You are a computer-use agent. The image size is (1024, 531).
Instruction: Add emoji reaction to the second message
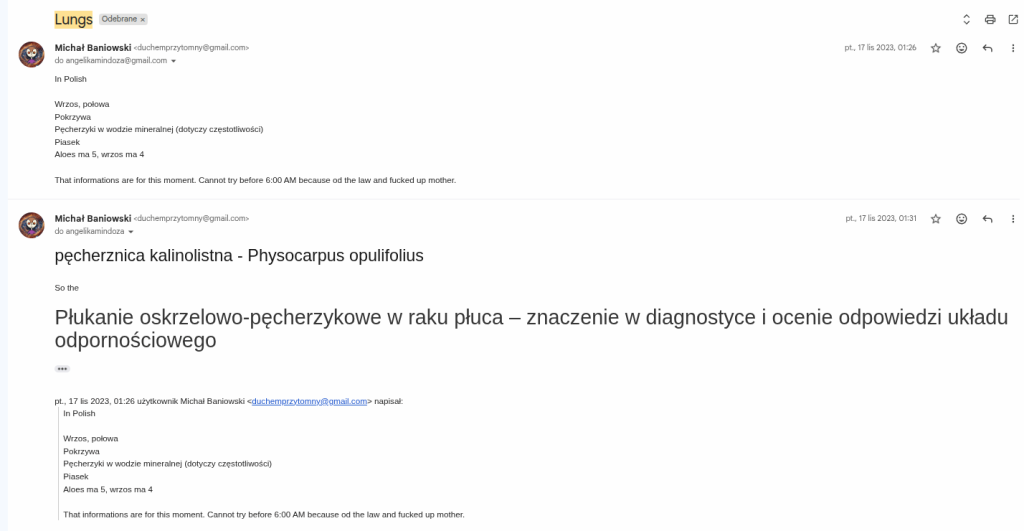click(x=962, y=218)
